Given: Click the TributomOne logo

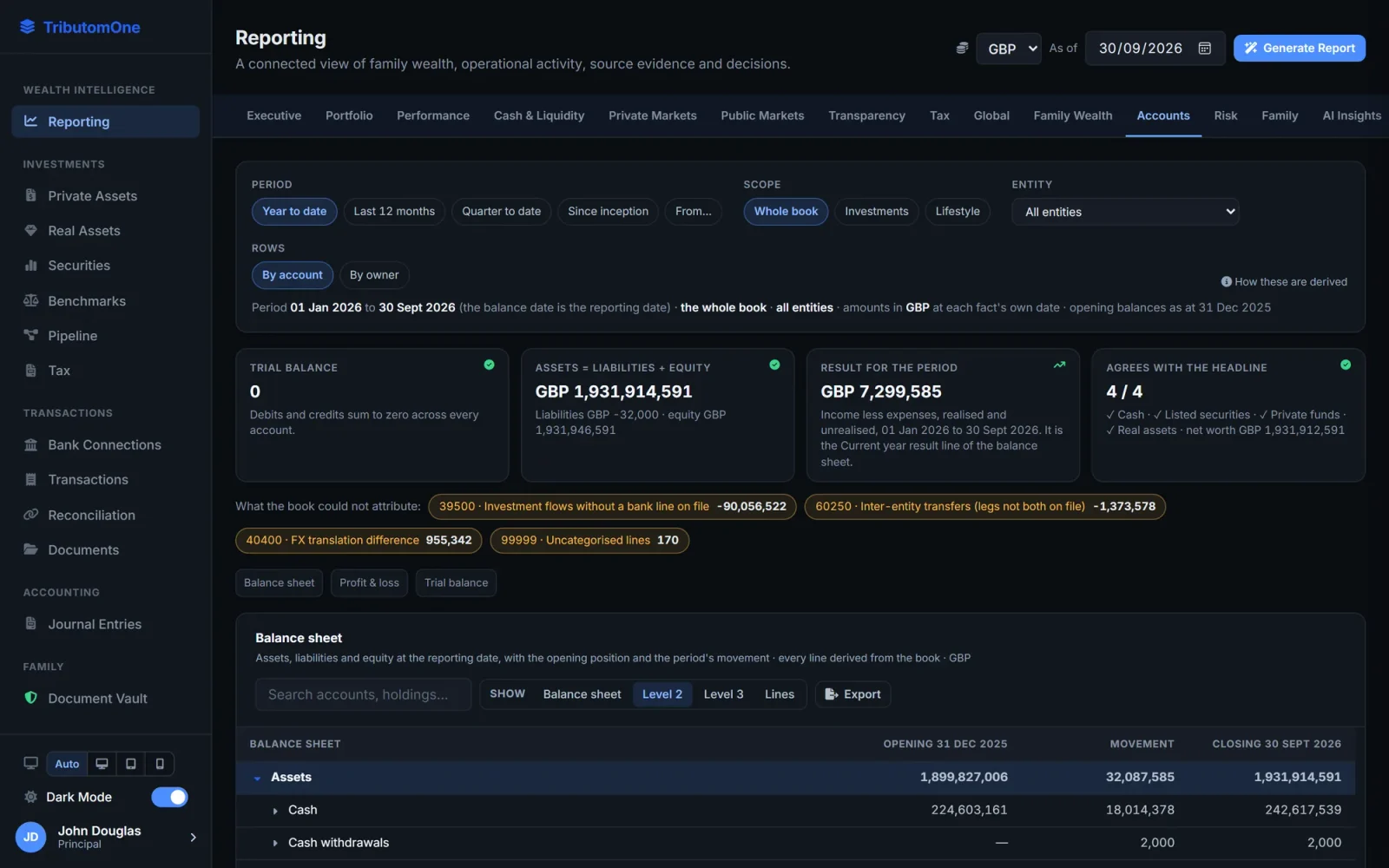Looking at the screenshot, I should pyautogui.click(x=80, y=27).
